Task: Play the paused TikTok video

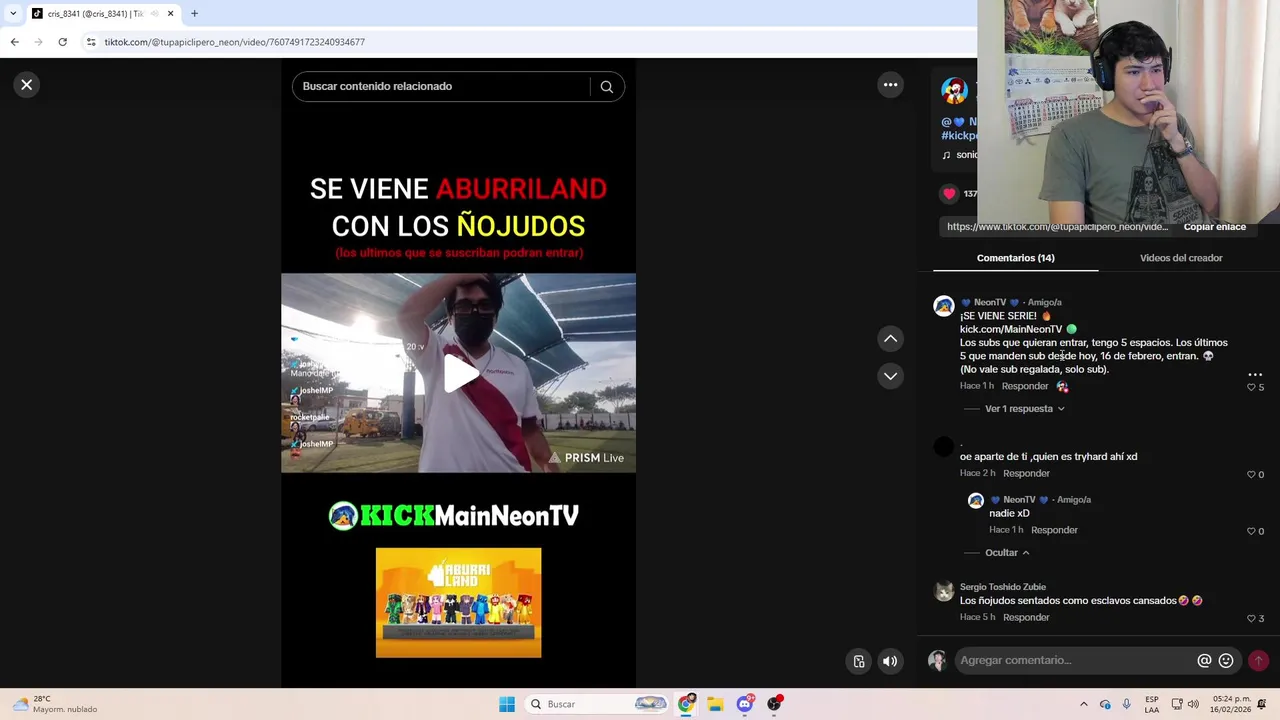Action: [459, 373]
